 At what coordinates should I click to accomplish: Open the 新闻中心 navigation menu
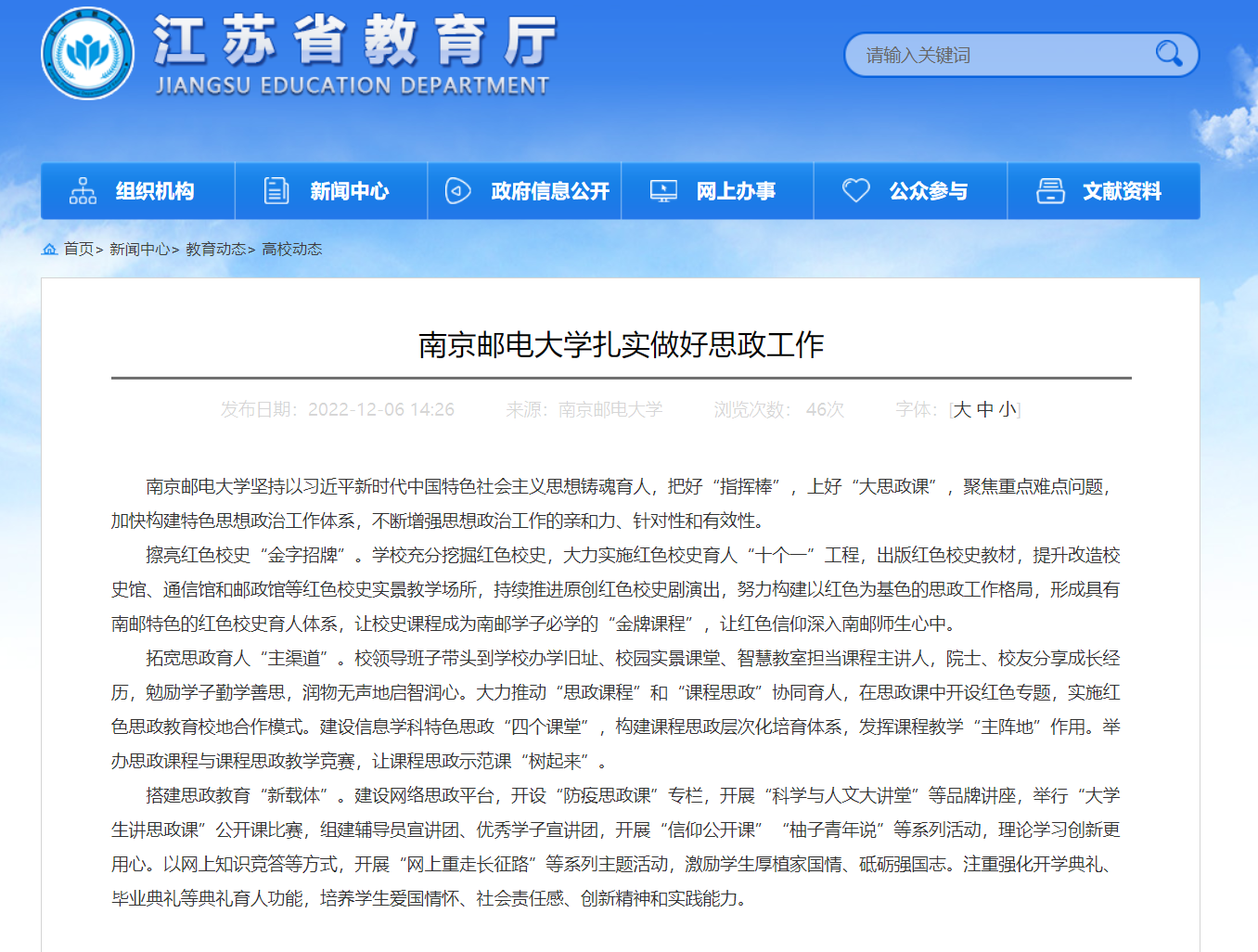click(349, 191)
